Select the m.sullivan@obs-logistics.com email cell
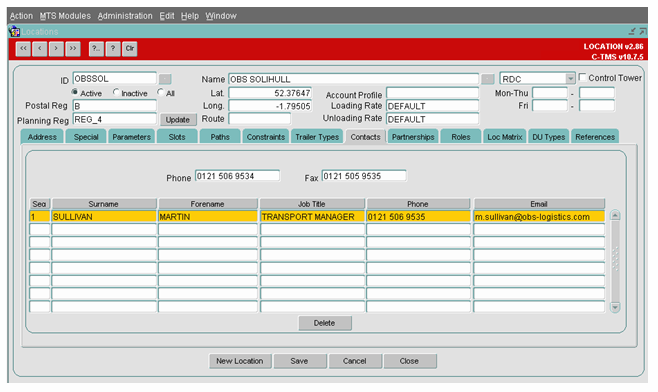 tap(539, 217)
